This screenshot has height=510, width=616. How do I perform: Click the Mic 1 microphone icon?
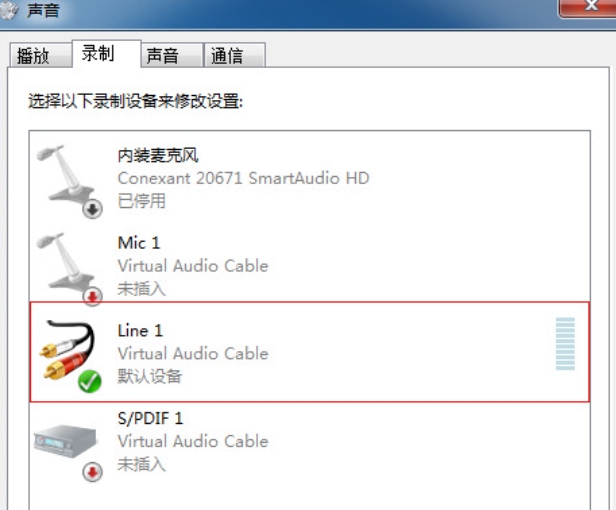point(65,262)
